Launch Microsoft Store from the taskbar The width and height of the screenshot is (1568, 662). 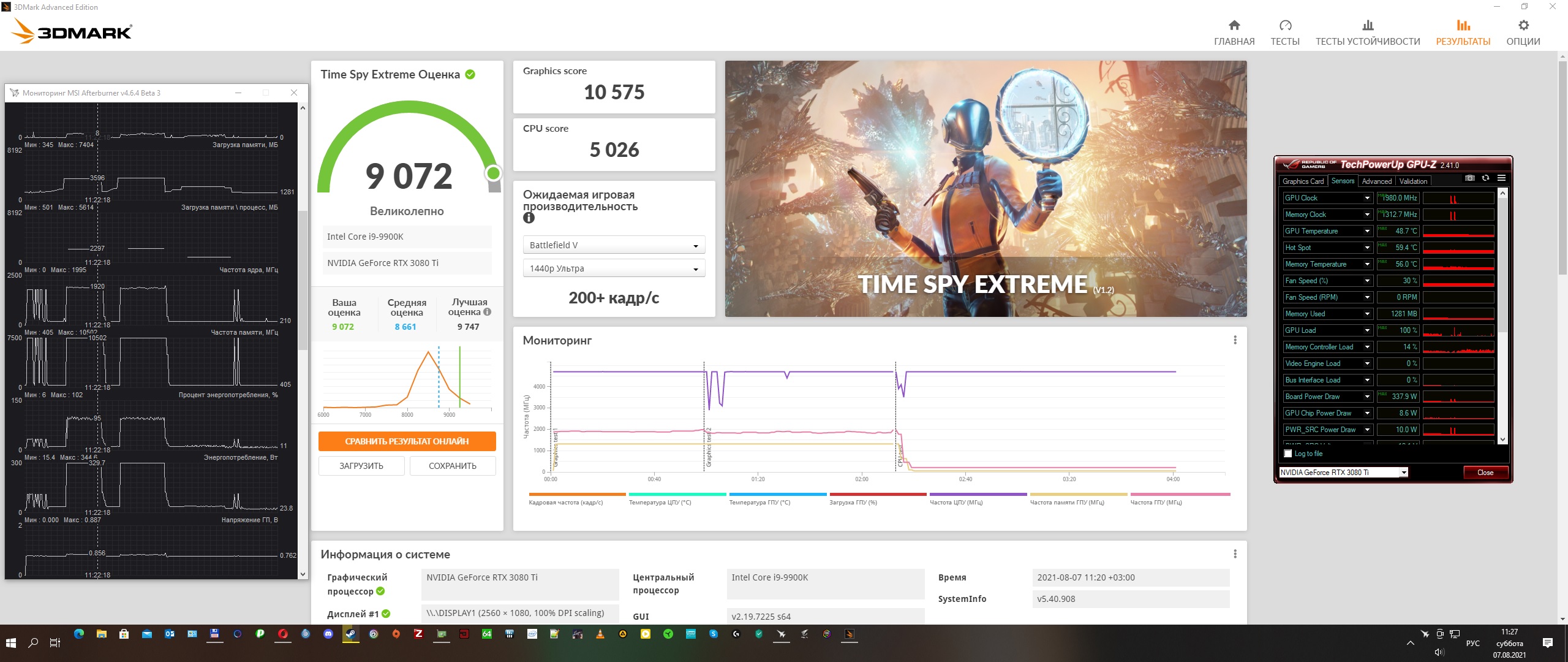click(124, 634)
